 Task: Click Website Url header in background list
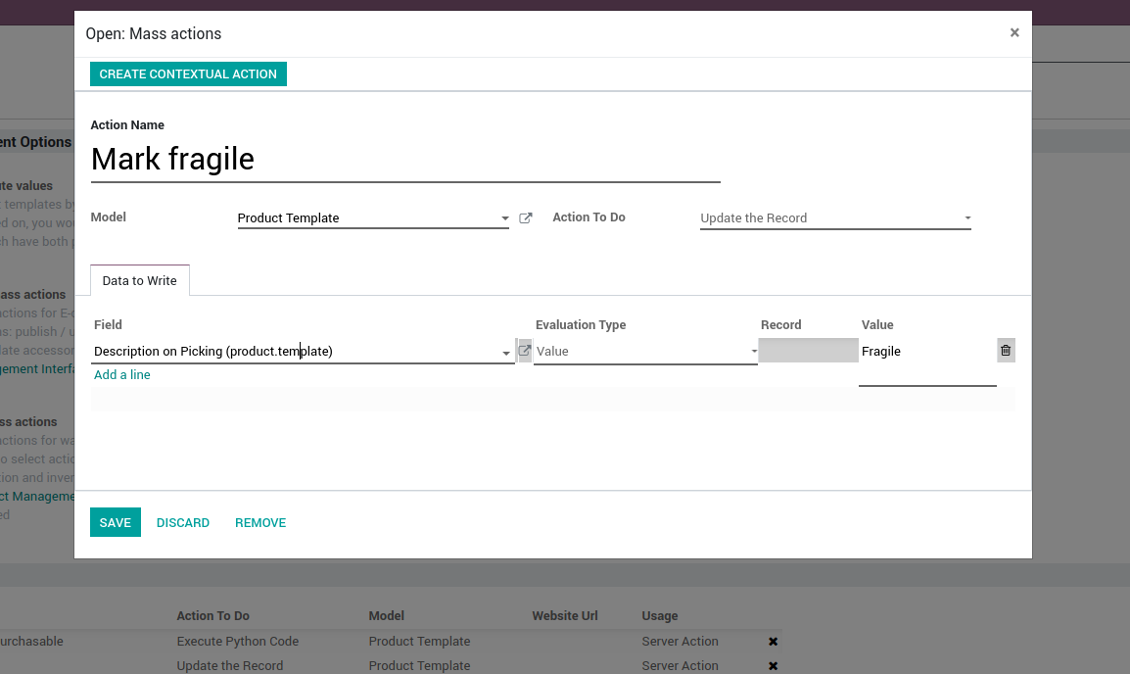click(565, 616)
